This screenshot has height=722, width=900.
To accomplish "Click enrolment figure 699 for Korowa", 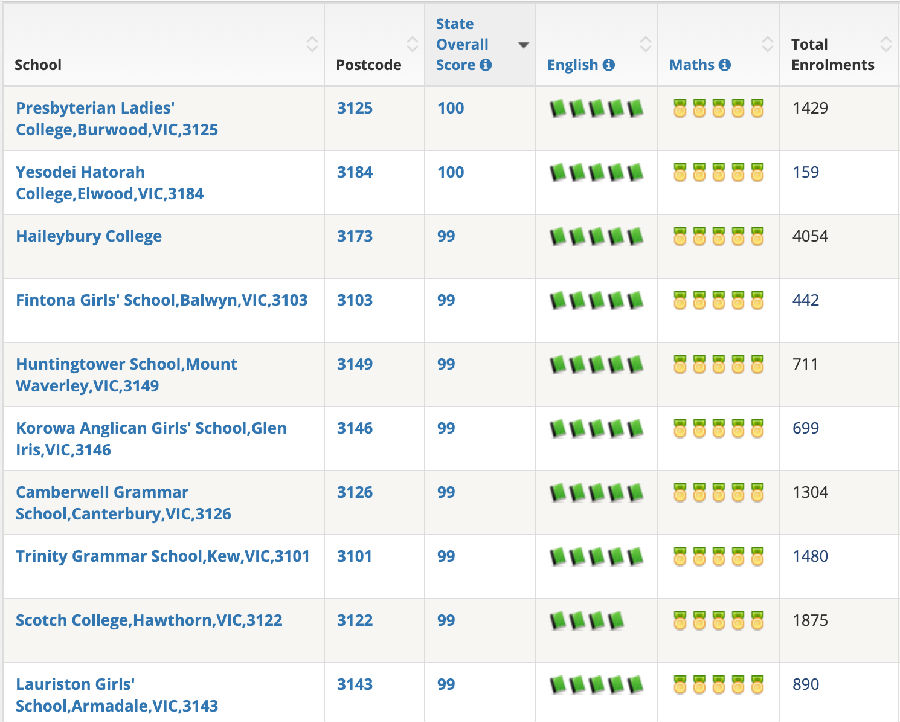I will [805, 428].
